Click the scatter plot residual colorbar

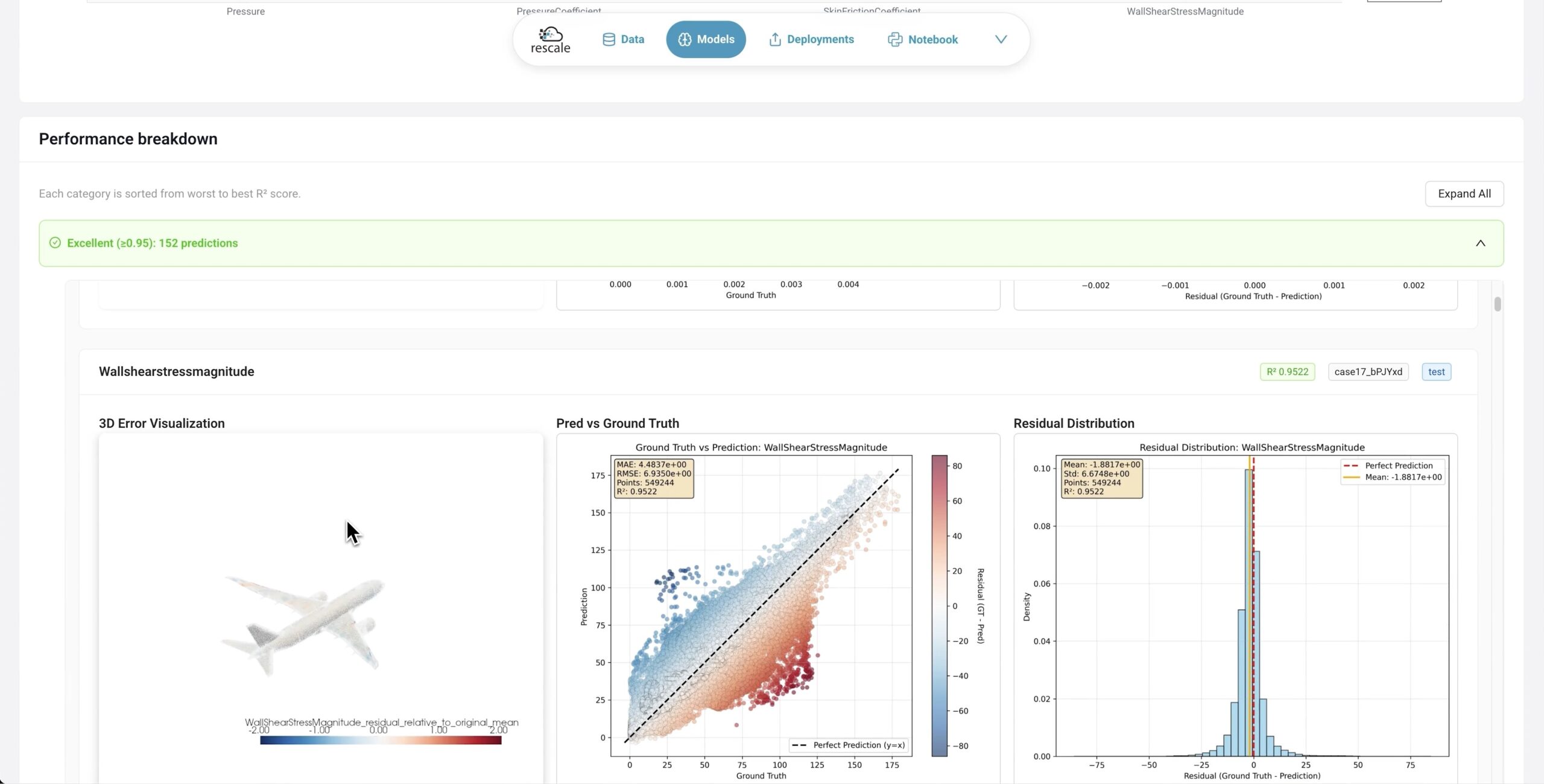(x=939, y=605)
